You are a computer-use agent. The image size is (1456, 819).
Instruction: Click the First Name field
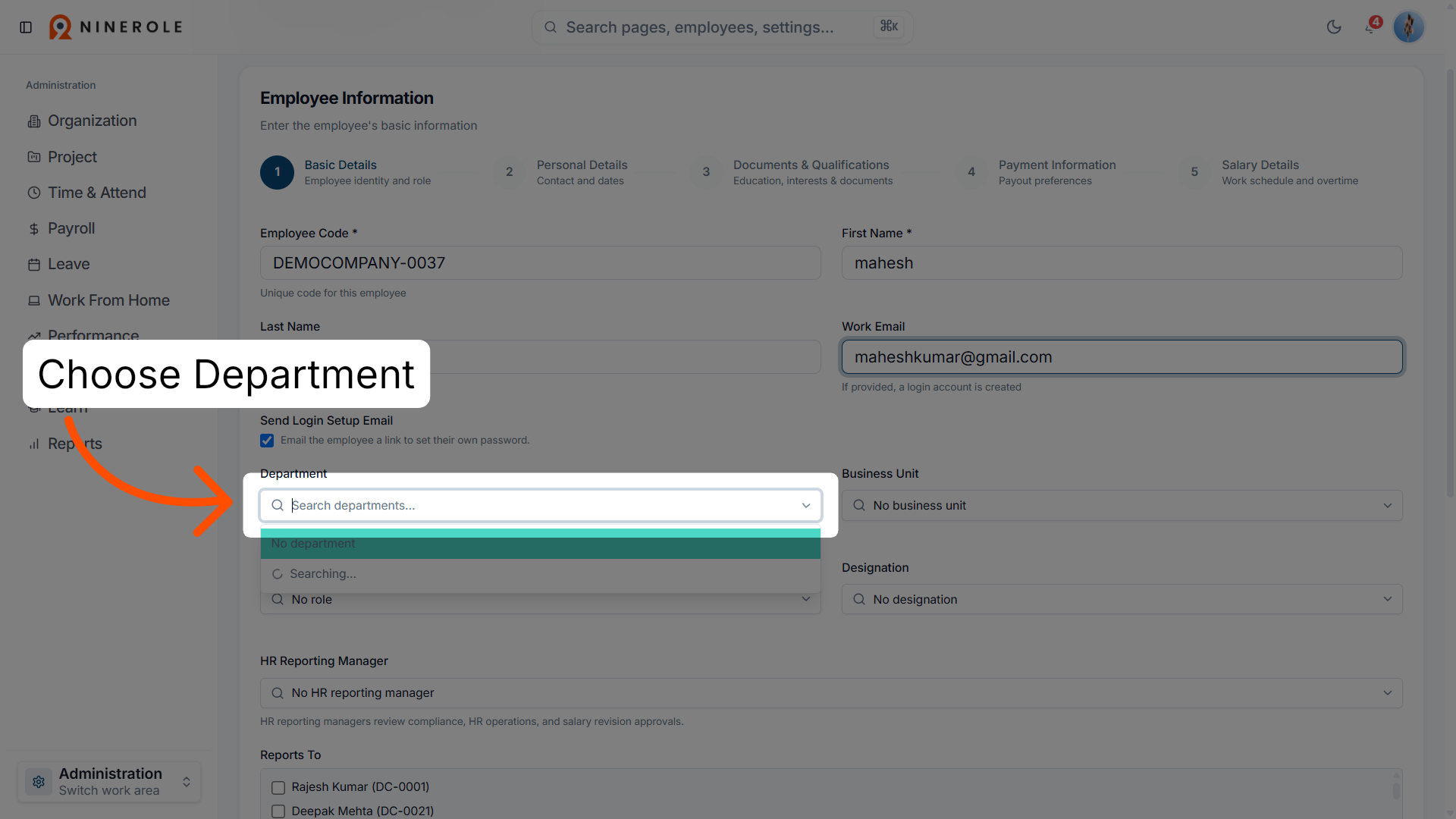[1122, 263]
